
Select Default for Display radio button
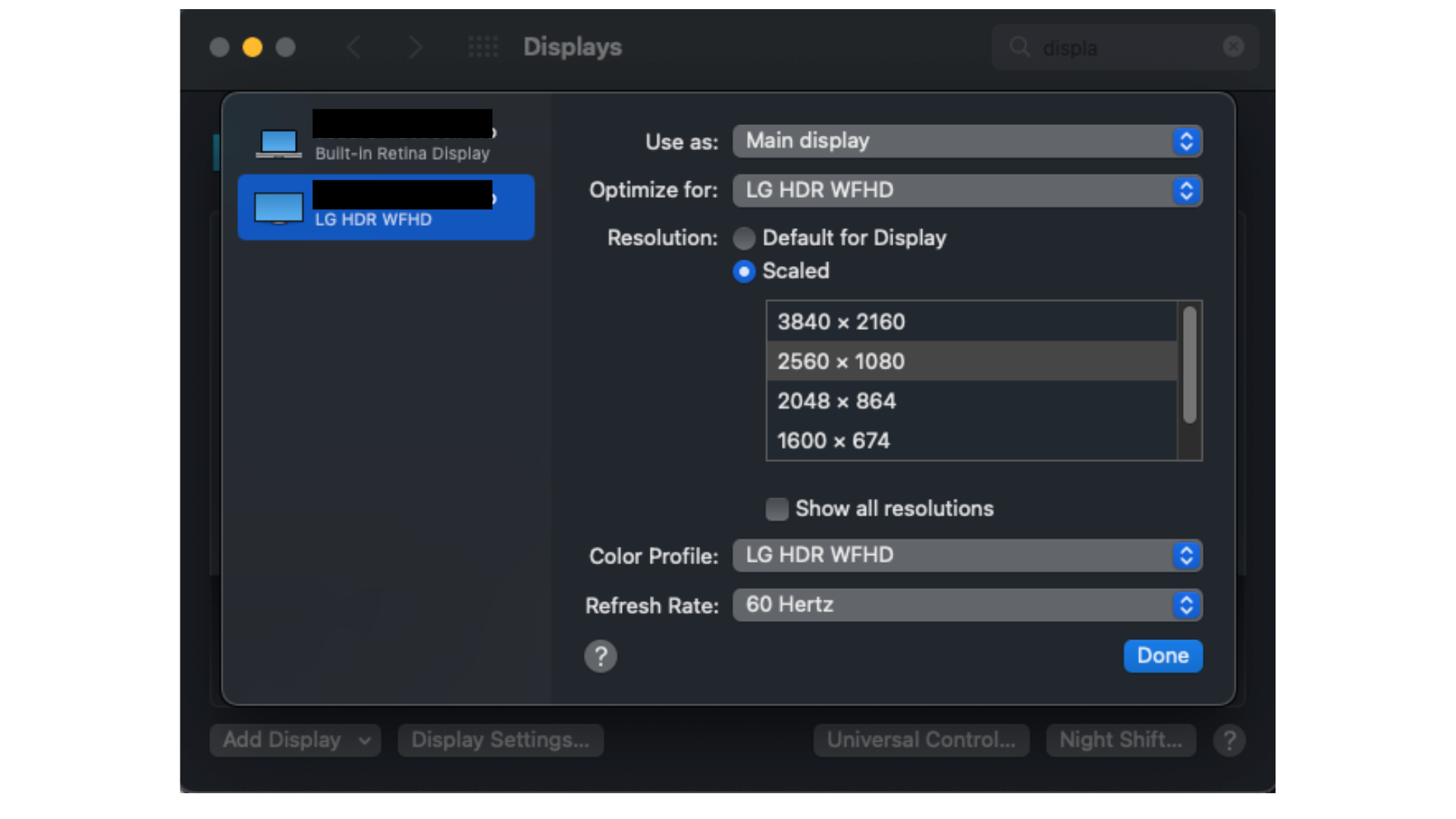tap(744, 238)
